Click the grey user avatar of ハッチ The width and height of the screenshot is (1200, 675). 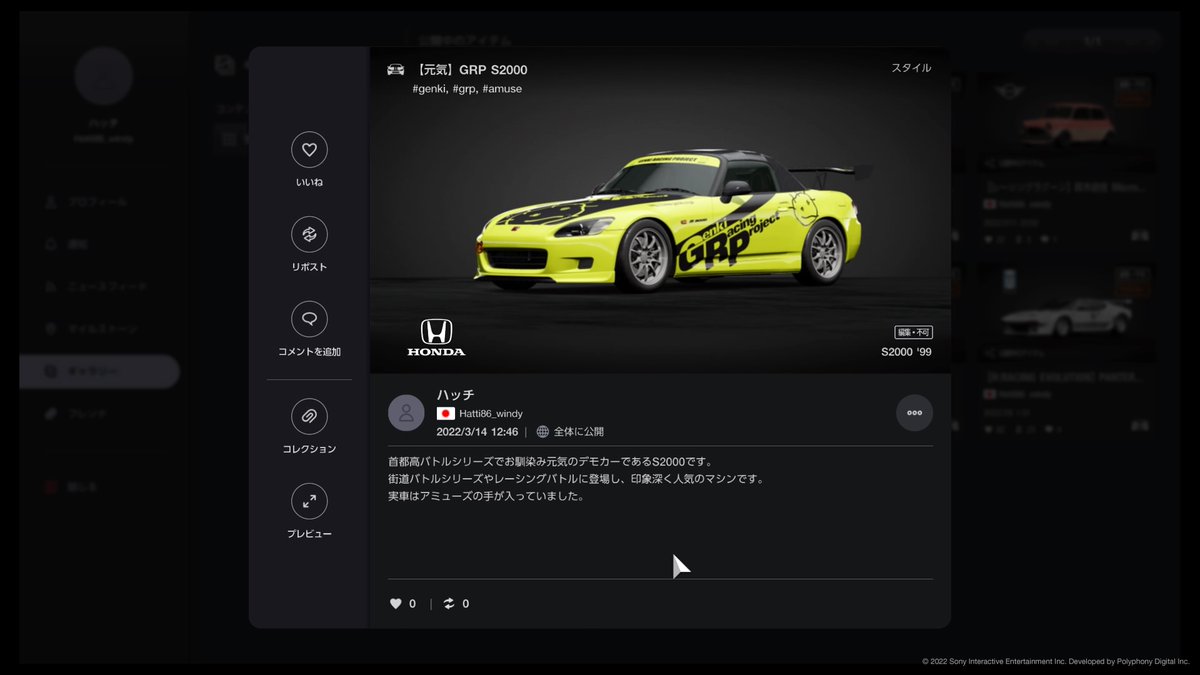click(x=406, y=412)
